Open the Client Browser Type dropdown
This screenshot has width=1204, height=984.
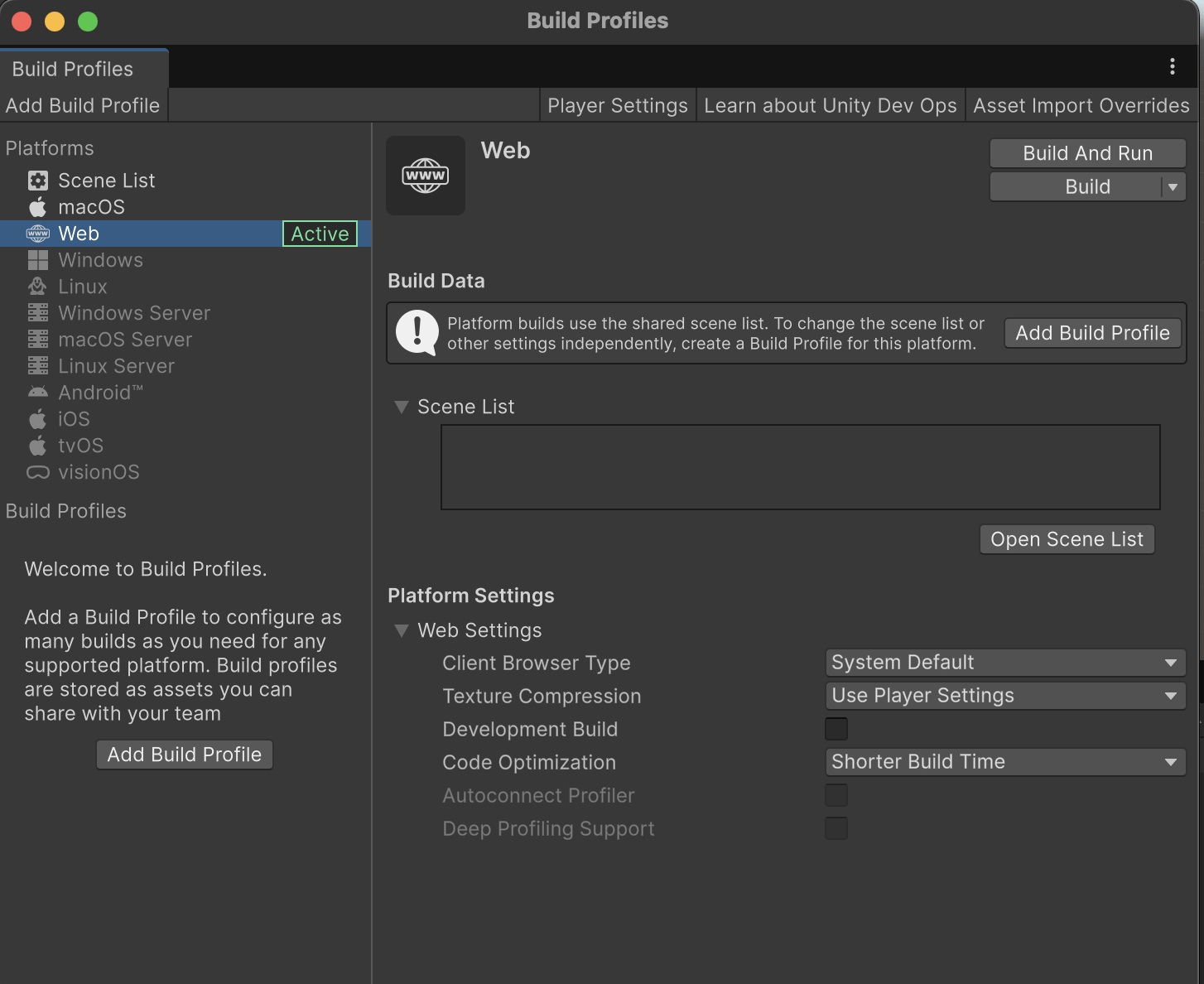[x=1005, y=663]
